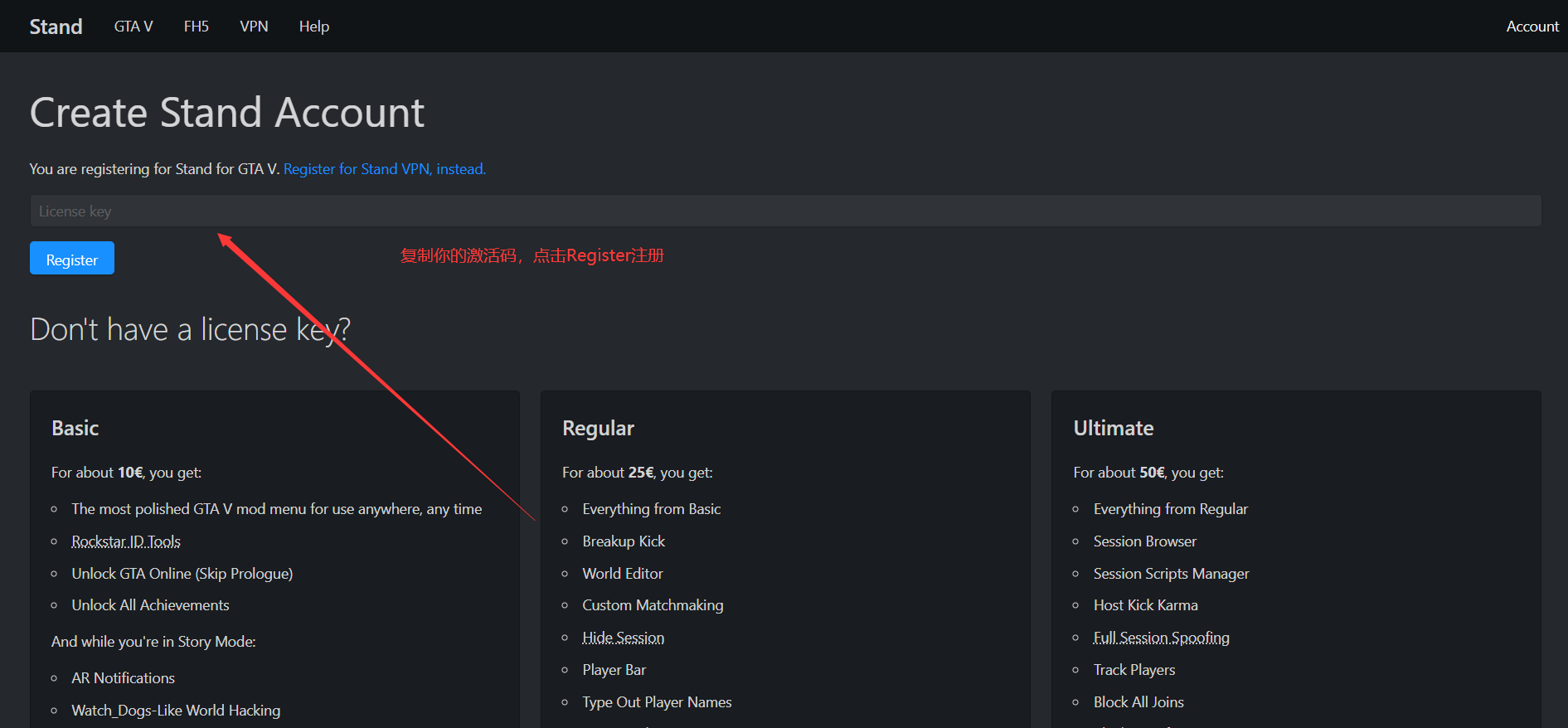Open the Account page
This screenshot has width=1568, height=728.
click(x=1532, y=27)
